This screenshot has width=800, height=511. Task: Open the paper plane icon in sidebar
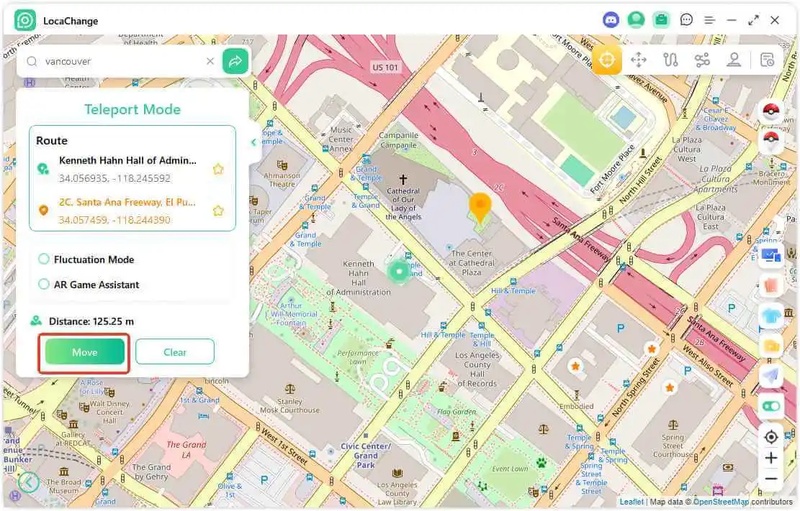pos(771,376)
